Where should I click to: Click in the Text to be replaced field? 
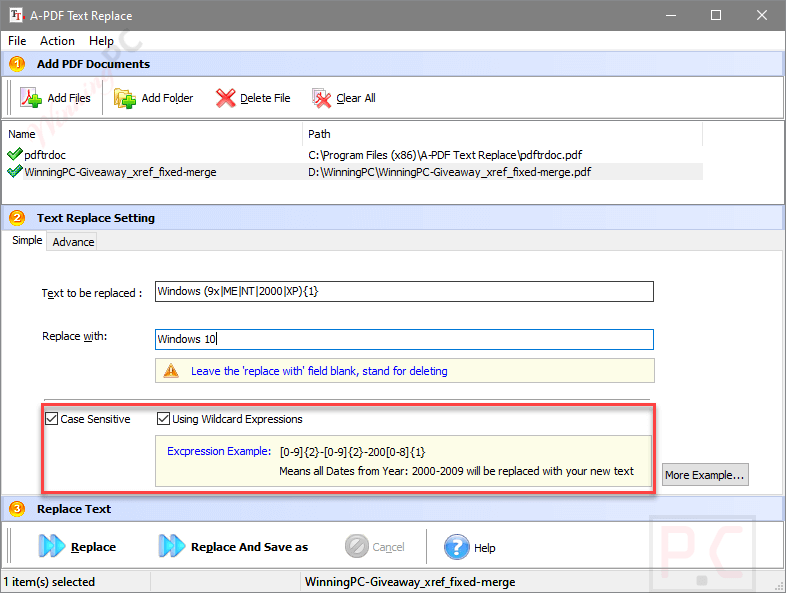[404, 291]
